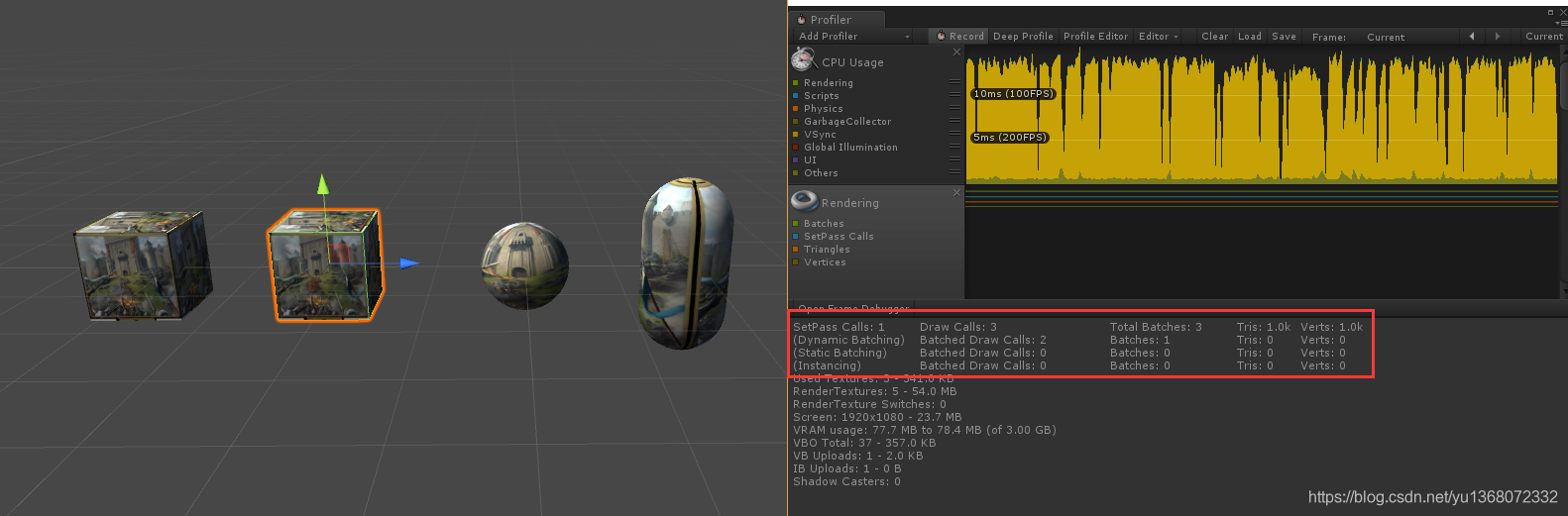Open the Editor target dropdown
The width and height of the screenshot is (1568, 516).
1158,37
